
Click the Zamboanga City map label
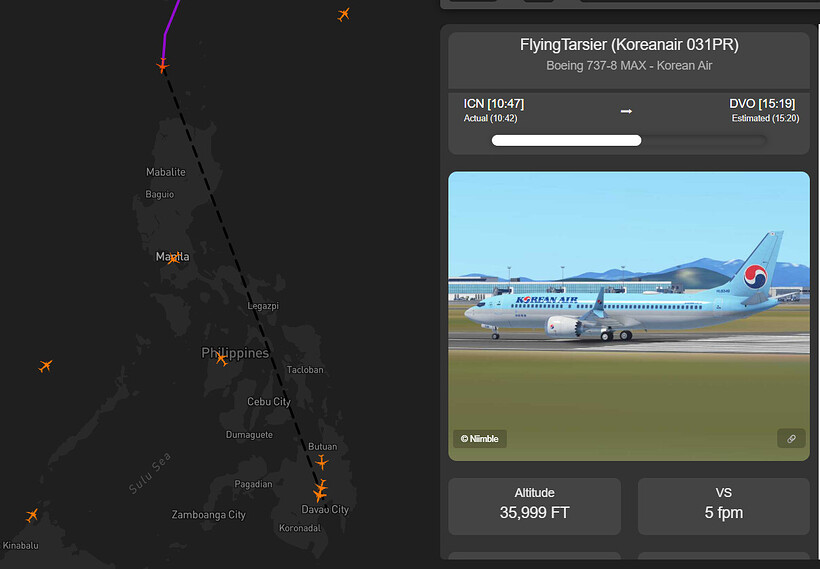(x=209, y=515)
